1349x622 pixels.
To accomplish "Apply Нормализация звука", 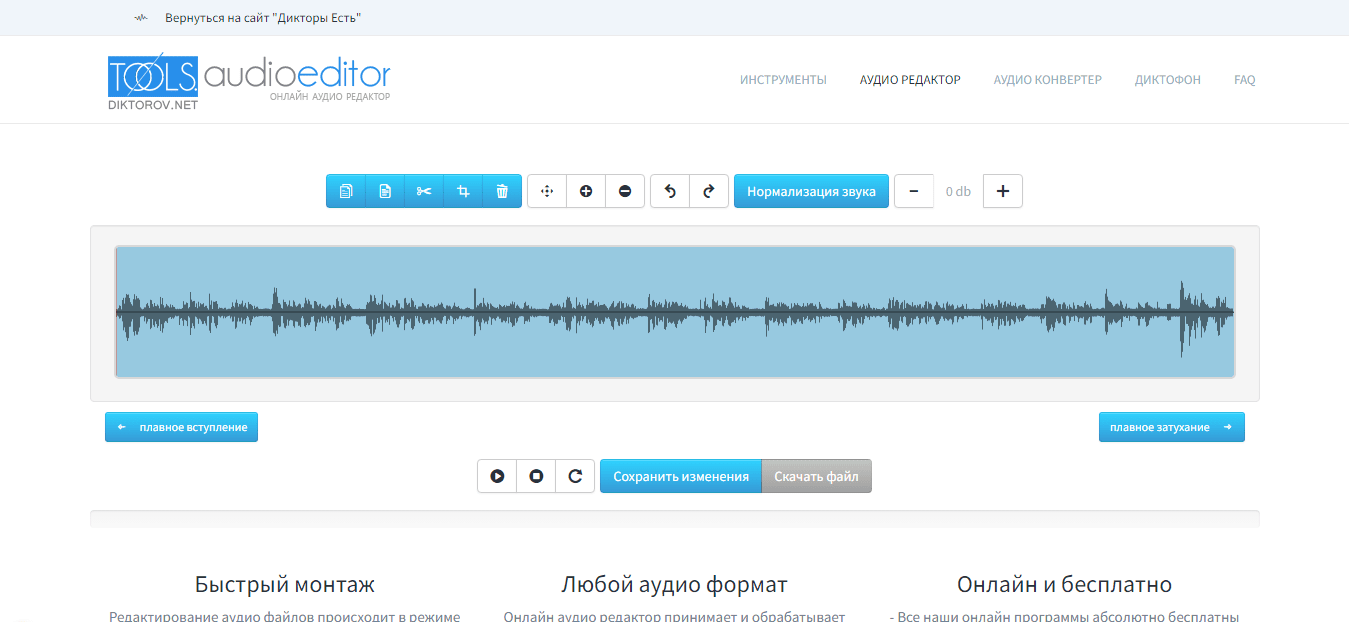I will tap(811, 191).
